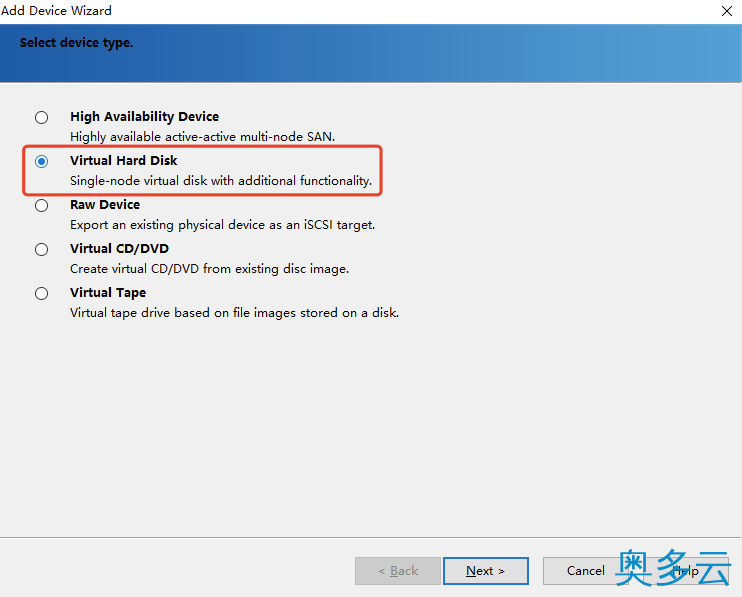Screen dimensions: 742x597
Task: Click 'Create virtual CD/DVD from existing disc image.' text
Action: point(210,269)
